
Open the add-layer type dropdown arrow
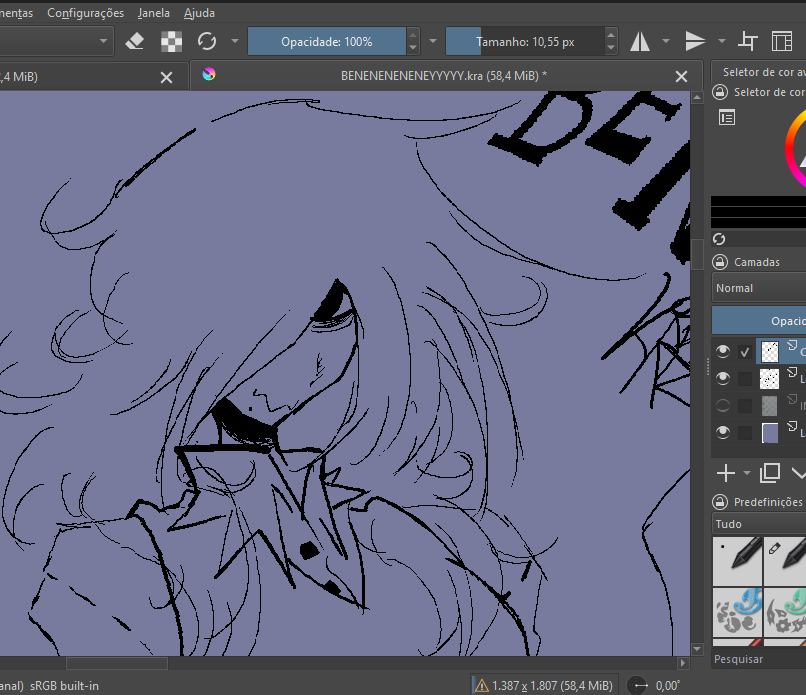coord(747,473)
